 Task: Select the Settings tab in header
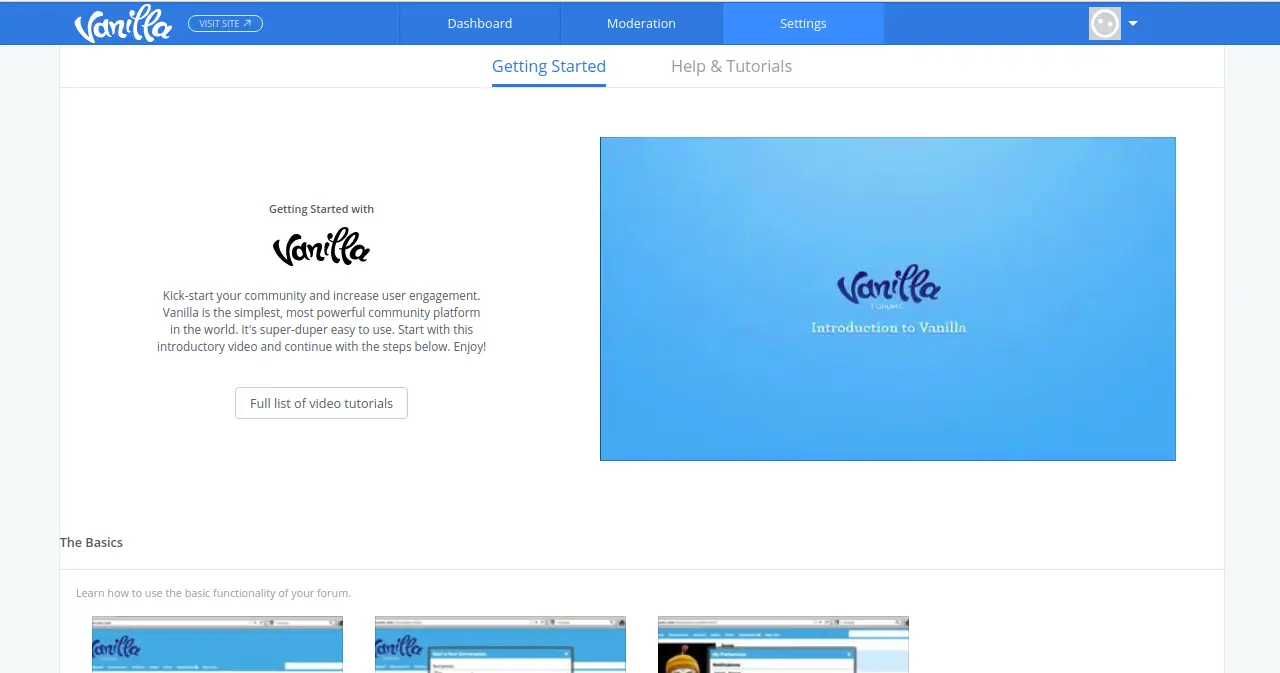pos(803,23)
